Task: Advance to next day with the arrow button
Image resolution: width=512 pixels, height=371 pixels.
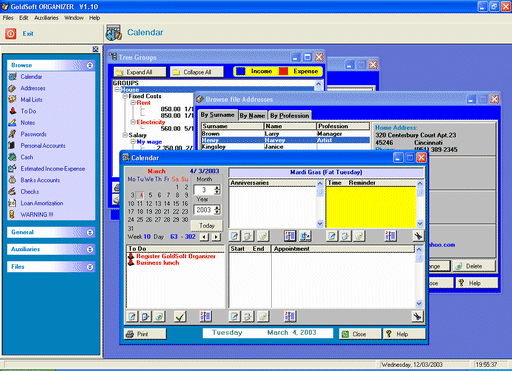Action: (x=216, y=237)
